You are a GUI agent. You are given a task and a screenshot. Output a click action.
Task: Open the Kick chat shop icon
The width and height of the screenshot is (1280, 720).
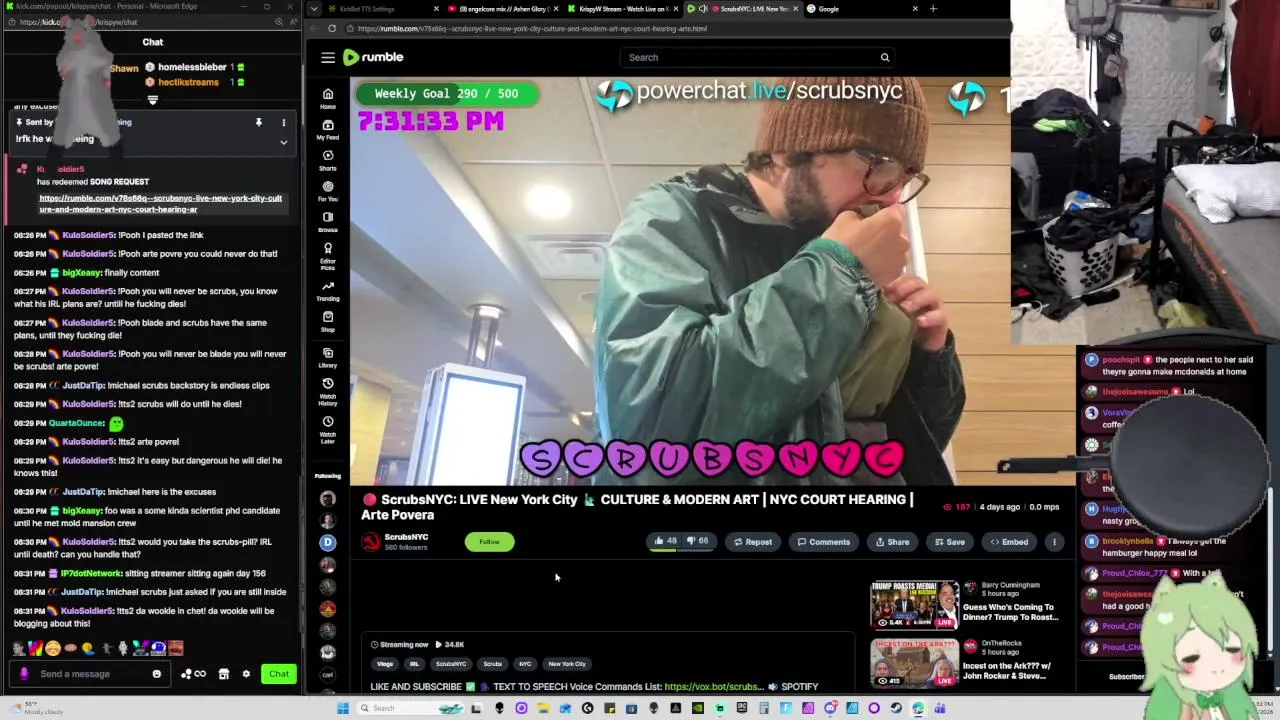(x=224, y=674)
